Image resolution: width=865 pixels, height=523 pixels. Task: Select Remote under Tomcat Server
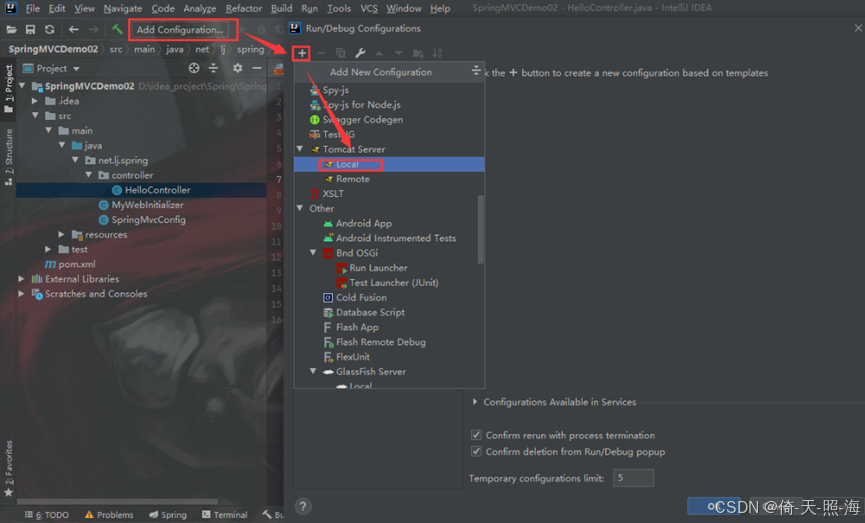[x=389, y=179]
